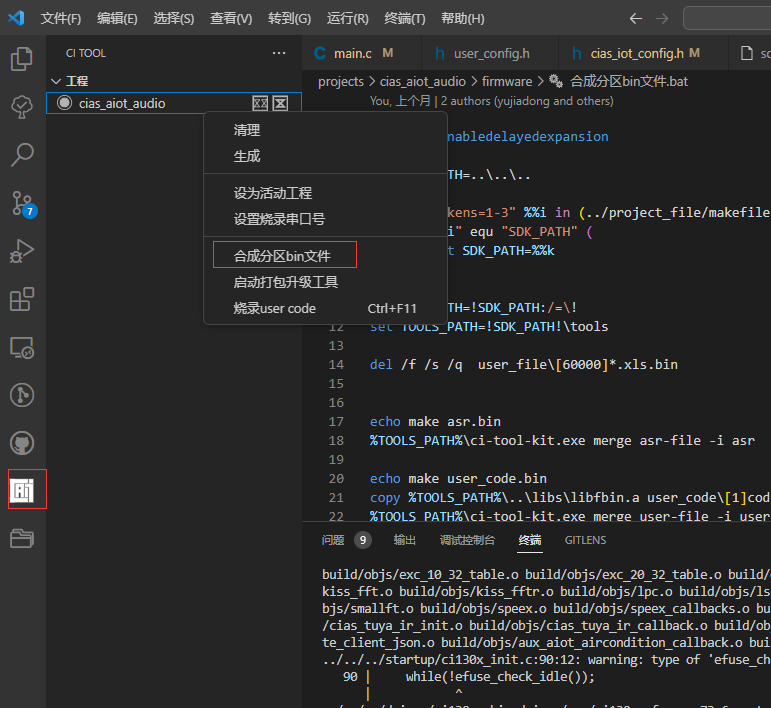Click terminal line 'while(!efuse_check_idle());'

point(500,677)
